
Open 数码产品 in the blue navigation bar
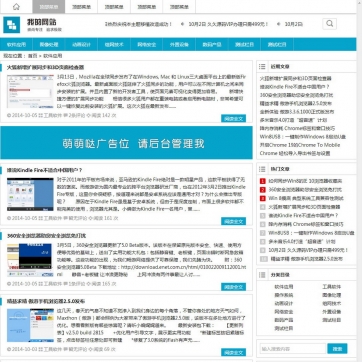(x=212, y=44)
